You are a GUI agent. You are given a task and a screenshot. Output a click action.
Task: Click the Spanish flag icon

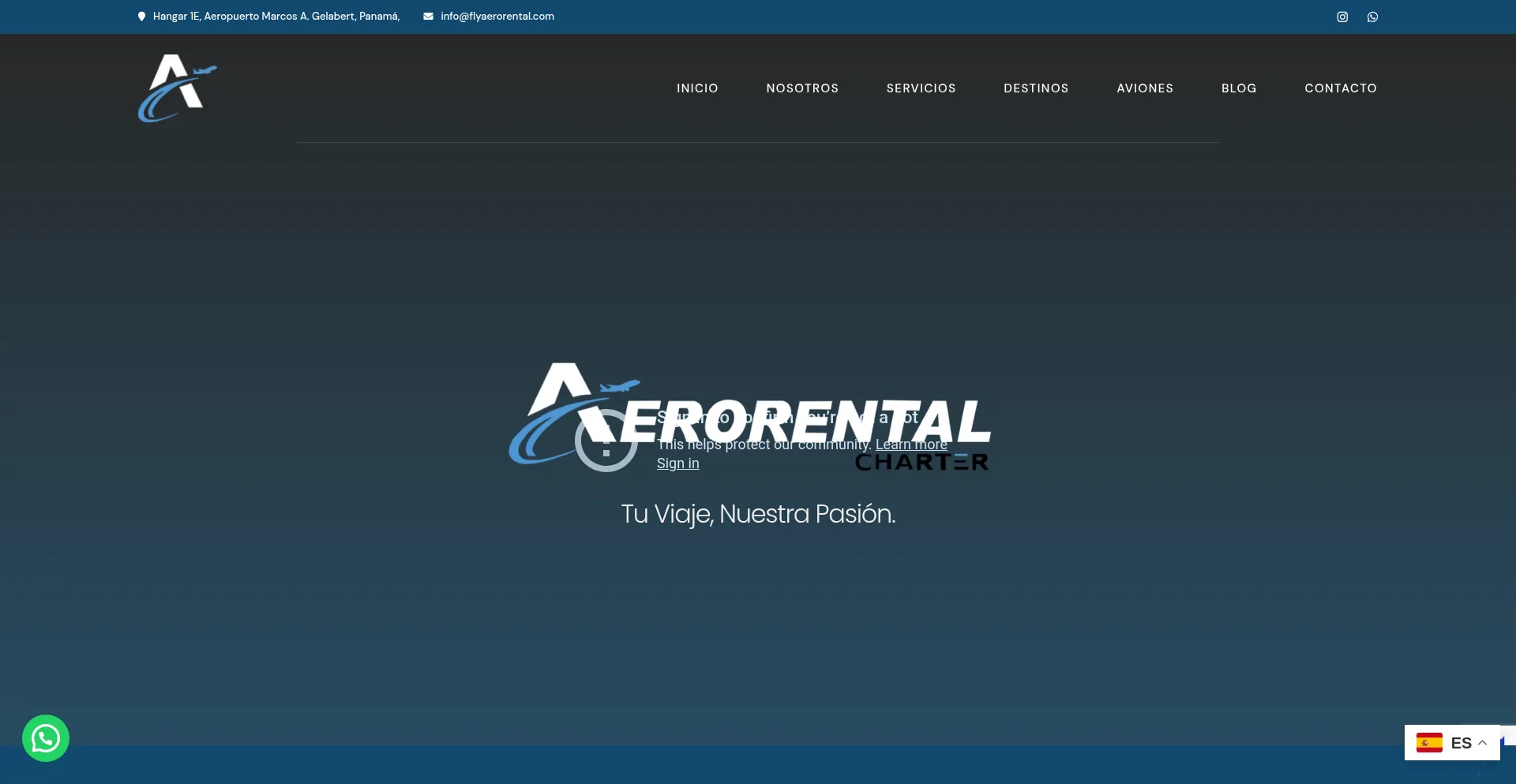1429,743
